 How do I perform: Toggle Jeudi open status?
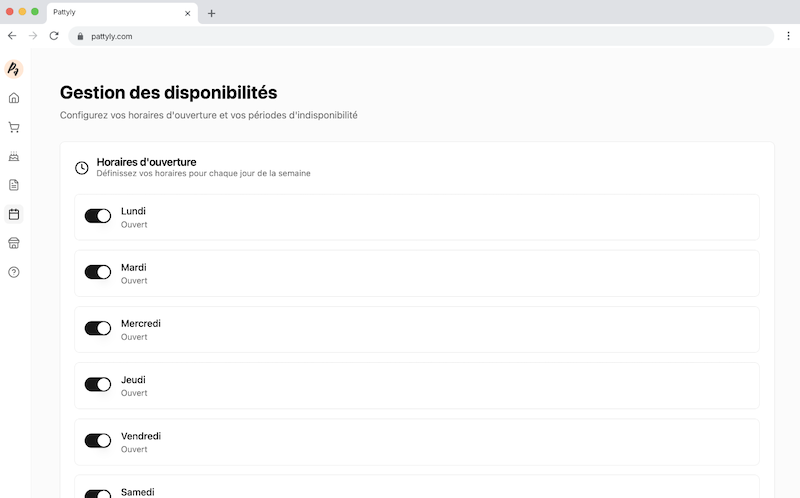(x=98, y=384)
